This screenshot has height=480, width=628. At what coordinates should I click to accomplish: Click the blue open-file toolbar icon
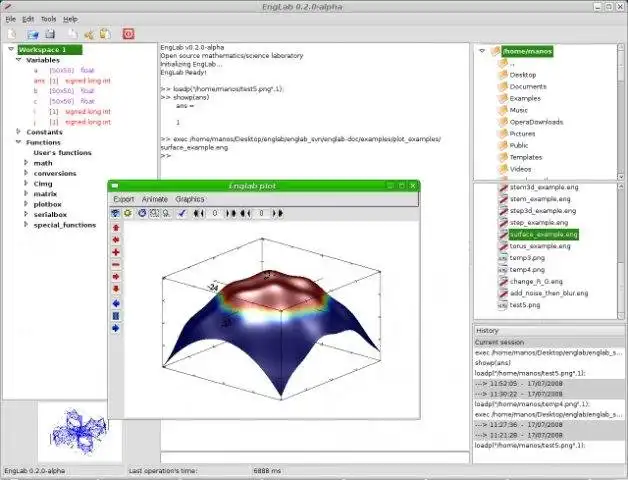[32, 34]
